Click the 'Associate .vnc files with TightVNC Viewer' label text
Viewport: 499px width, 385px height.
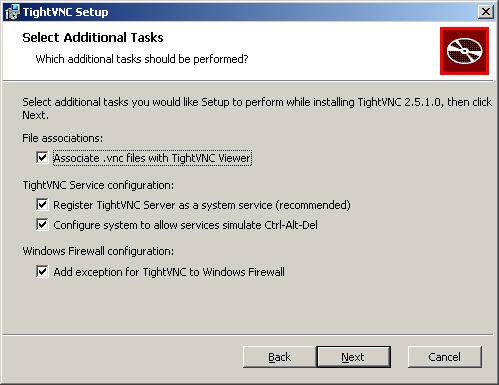tap(152, 158)
